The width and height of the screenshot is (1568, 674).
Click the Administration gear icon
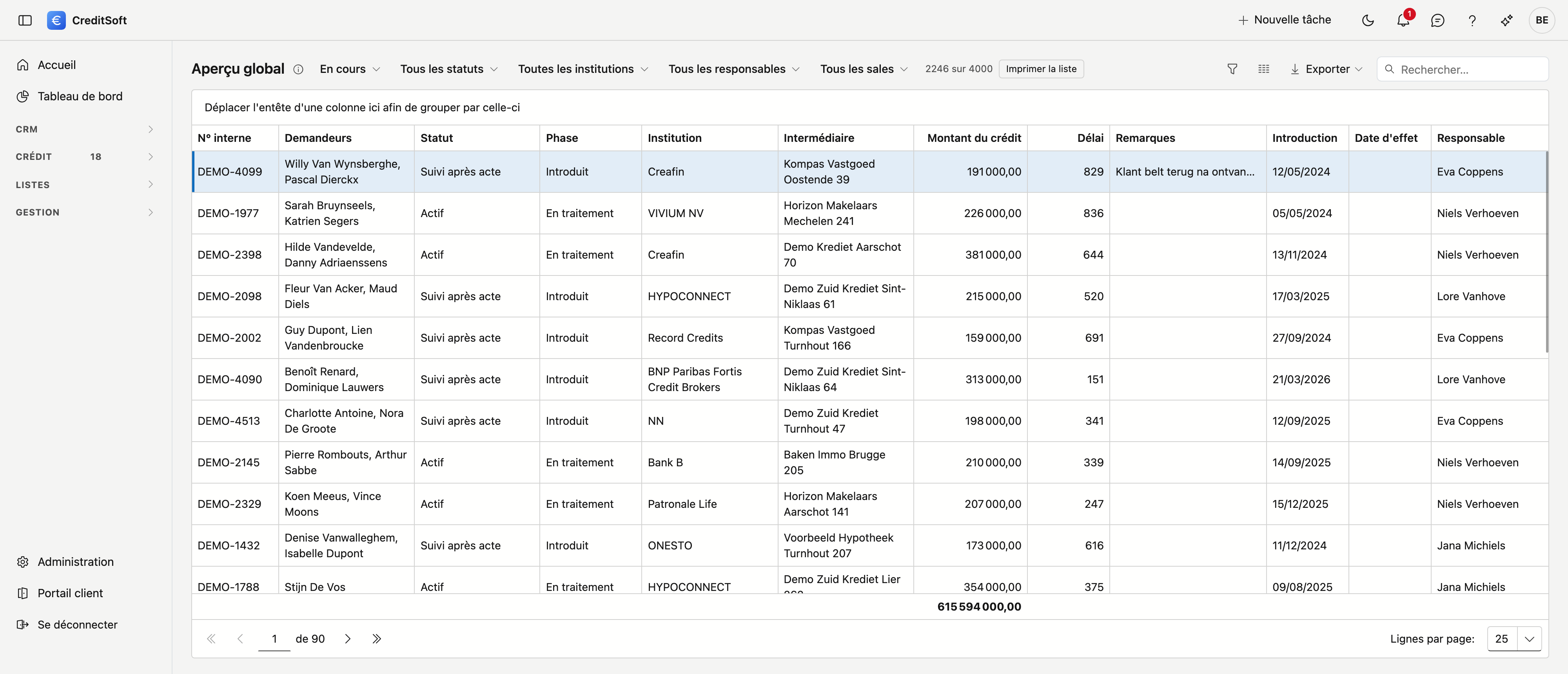click(22, 562)
